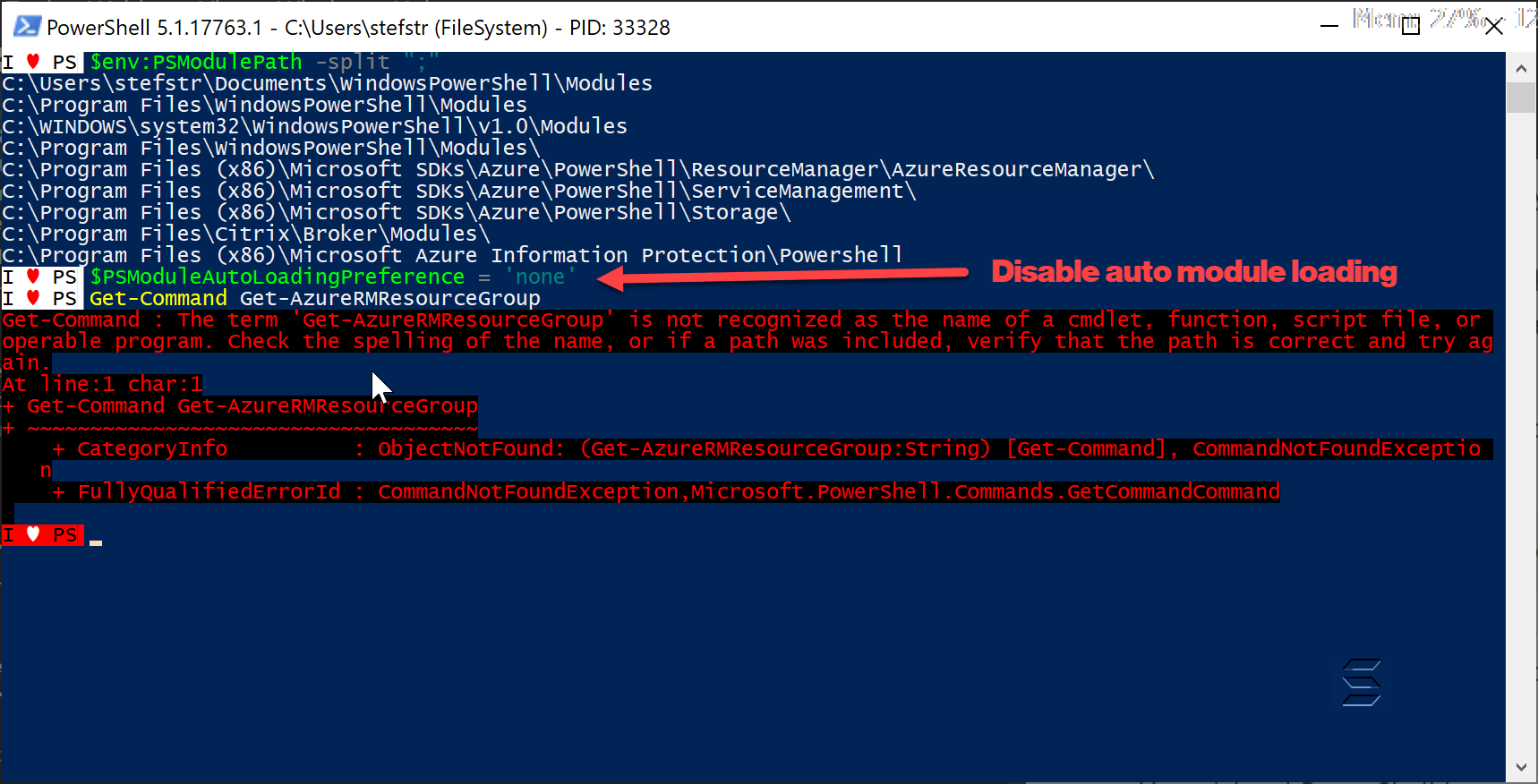Click the minimize button in the title bar
Image resolution: width=1538 pixels, height=784 pixels.
click(x=1330, y=28)
